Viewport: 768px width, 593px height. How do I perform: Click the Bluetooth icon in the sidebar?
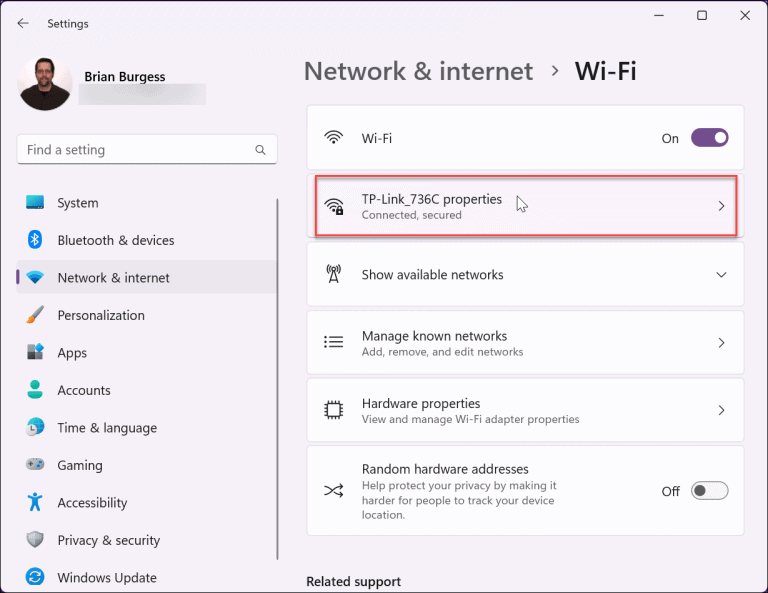point(35,240)
